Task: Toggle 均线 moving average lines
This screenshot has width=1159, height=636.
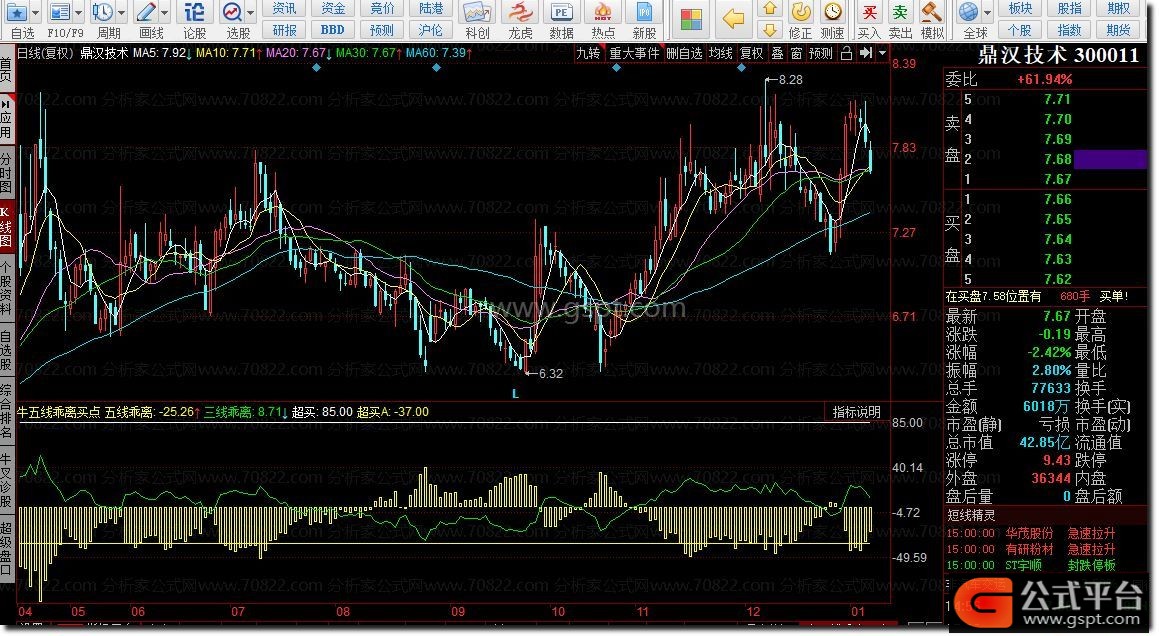Action: click(721, 53)
